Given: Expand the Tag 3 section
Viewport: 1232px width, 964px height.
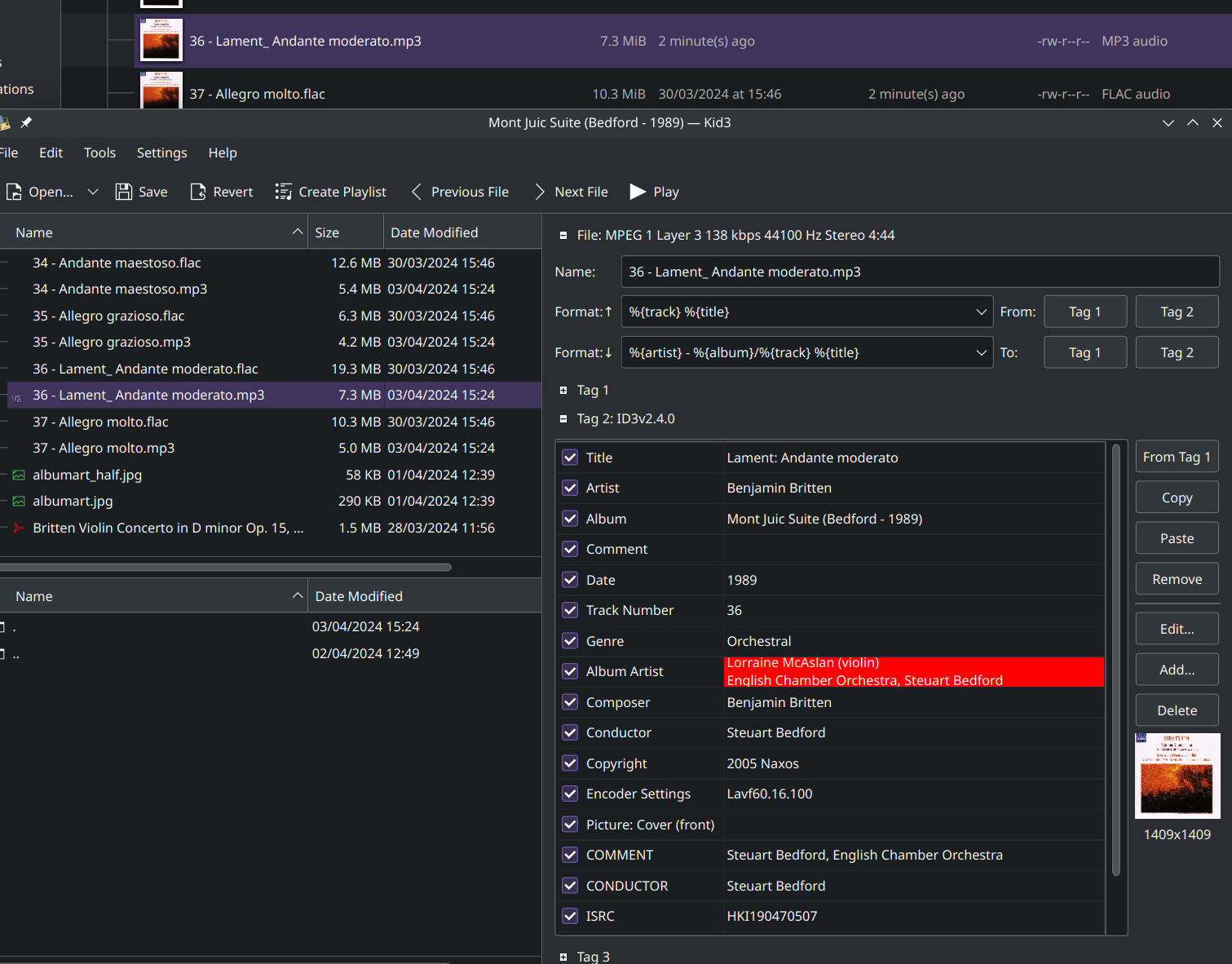Looking at the screenshot, I should pyautogui.click(x=563, y=955).
